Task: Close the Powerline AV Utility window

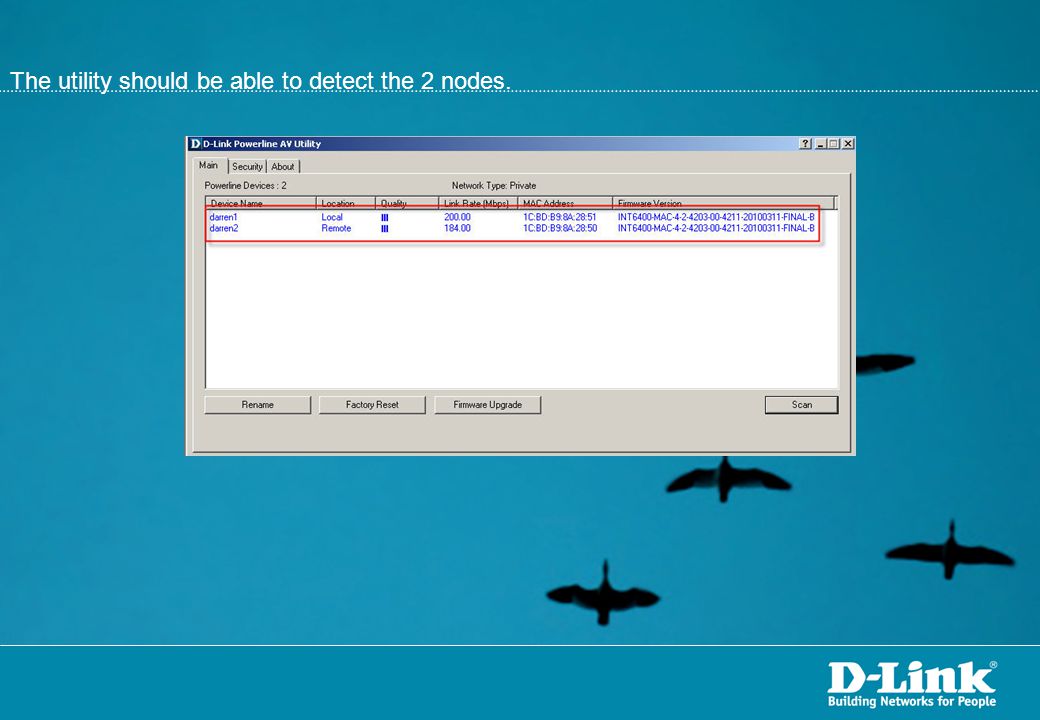Action: [x=848, y=143]
